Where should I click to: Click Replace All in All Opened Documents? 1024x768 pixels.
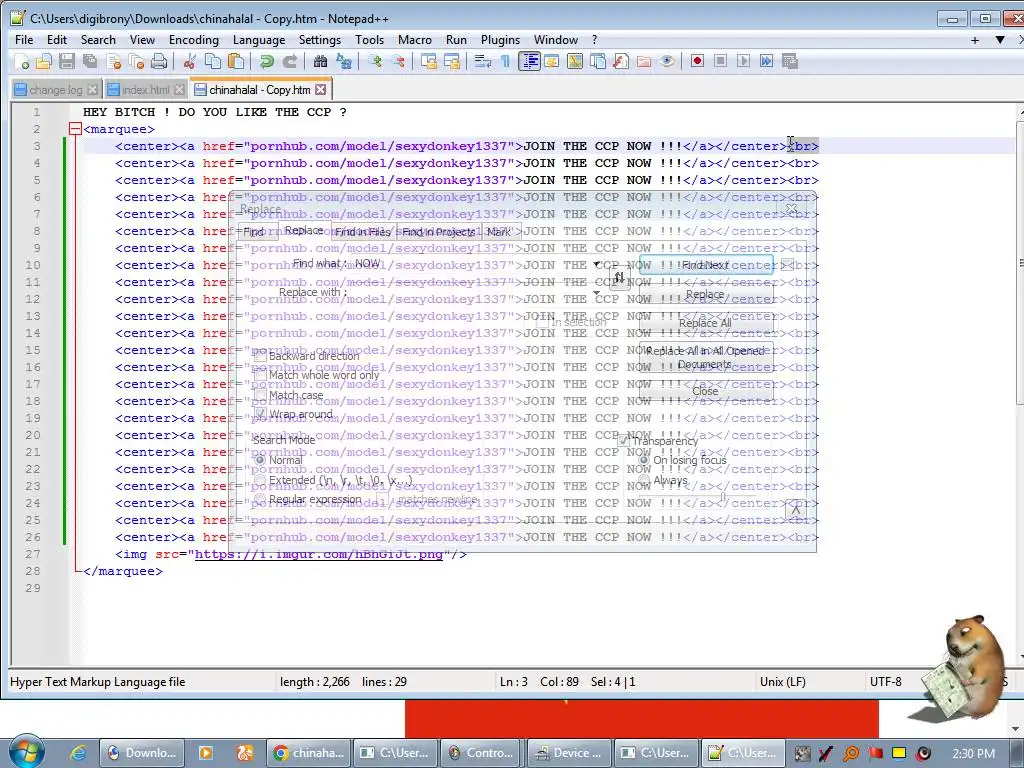click(705, 357)
